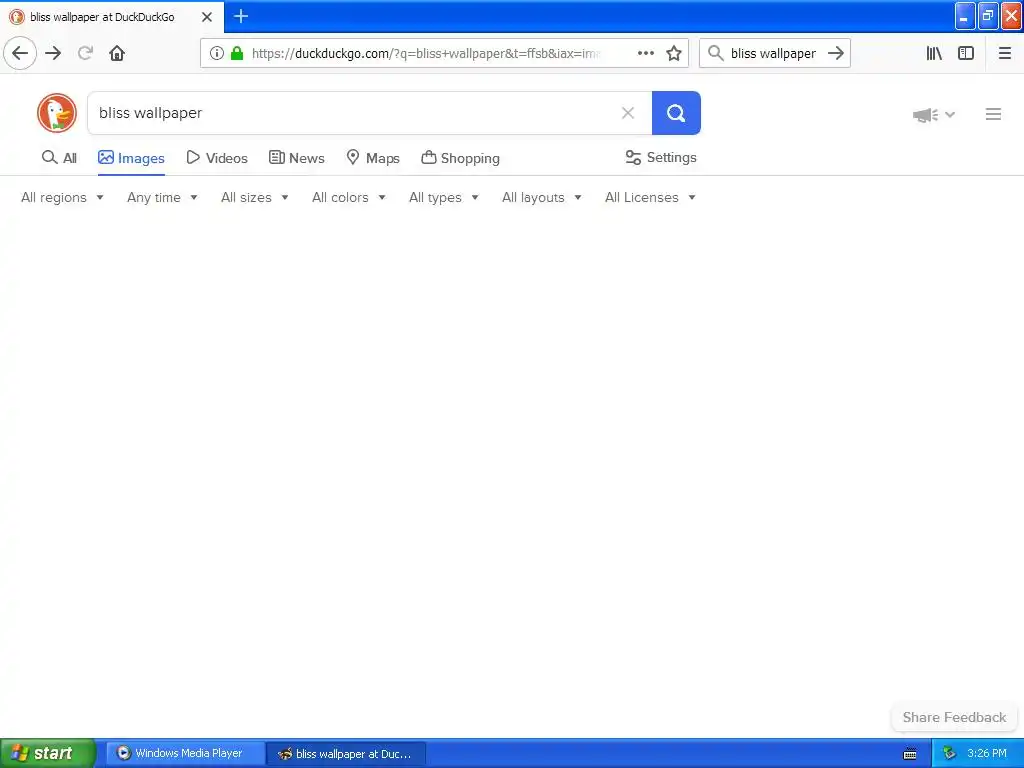Viewport: 1024px width, 768px height.
Task: Expand the All Licenses filter
Action: point(650,197)
